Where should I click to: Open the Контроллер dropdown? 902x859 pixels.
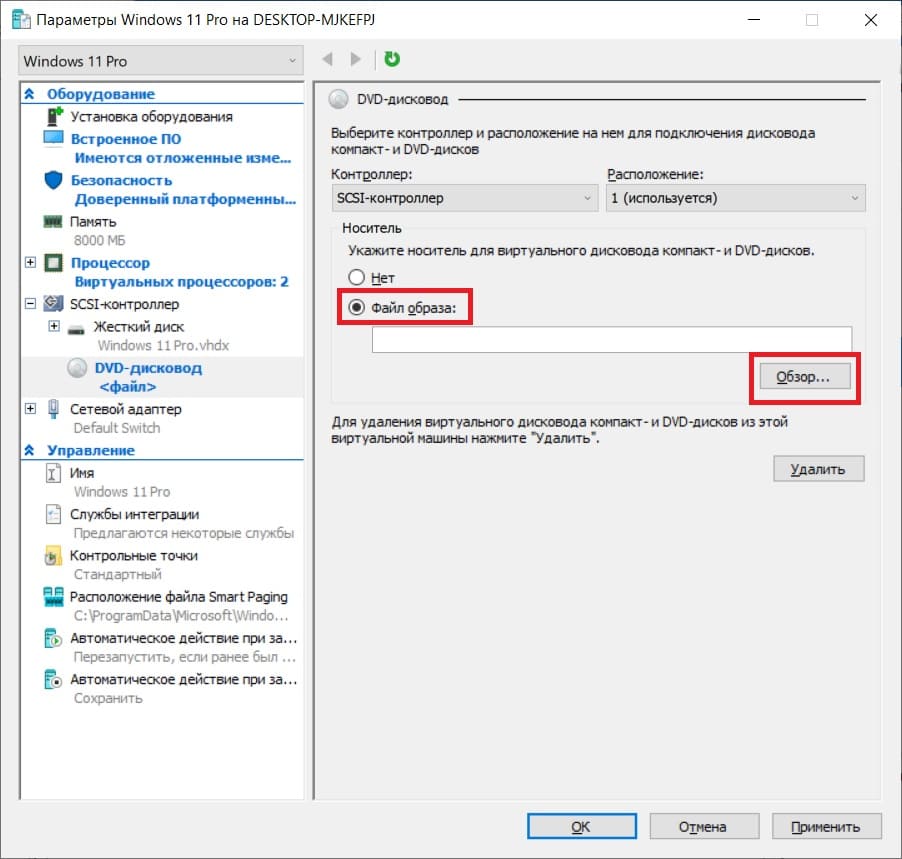465,198
